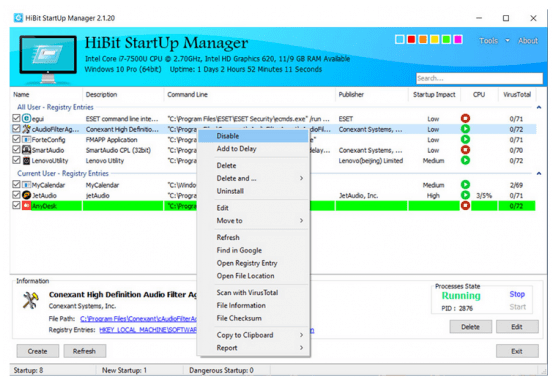Image resolution: width=552 pixels, height=383 pixels.
Task: Click the LenovoUtility row icon
Action: [x=26, y=161]
